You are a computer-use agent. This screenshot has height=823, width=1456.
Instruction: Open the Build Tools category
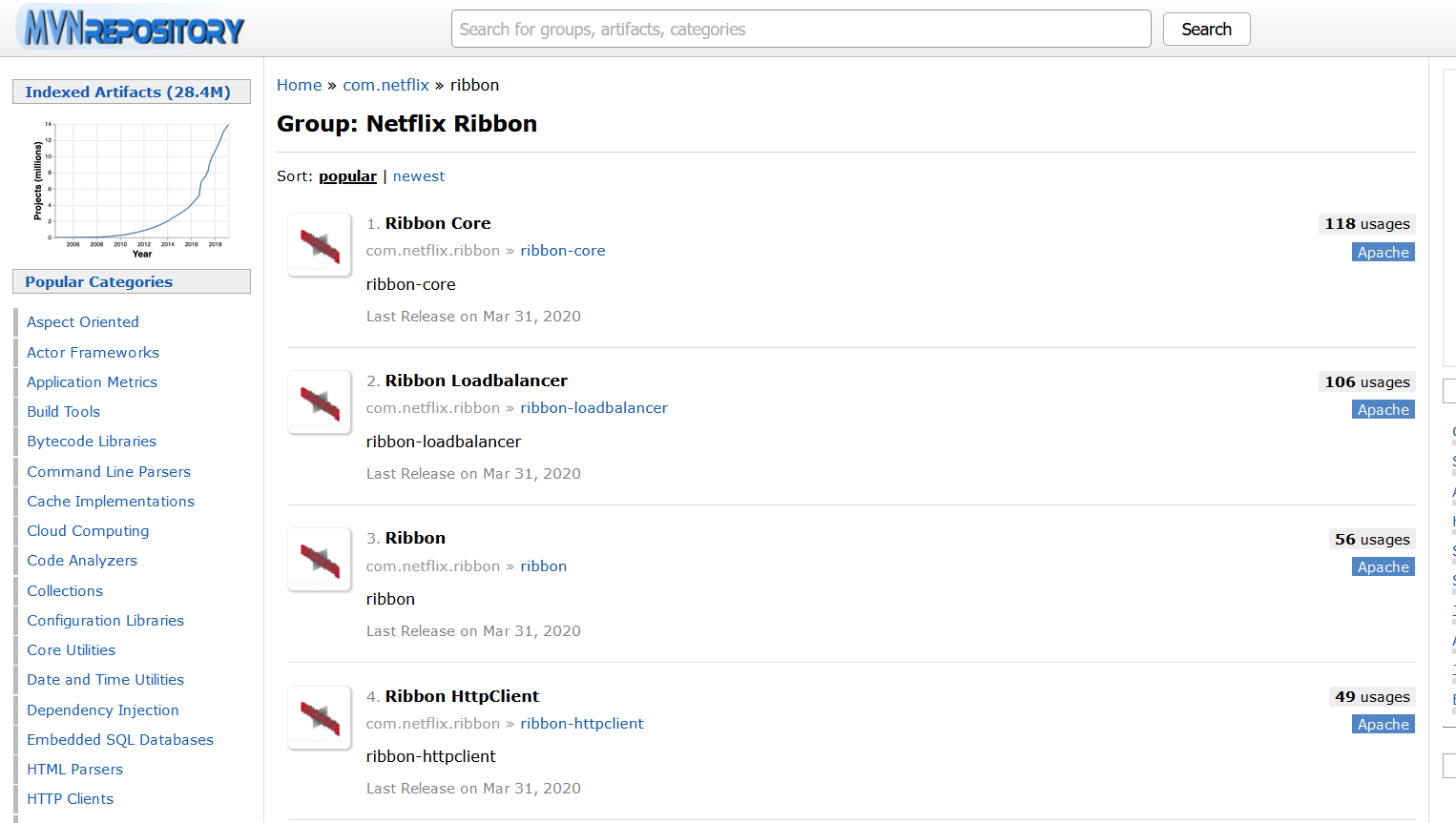[x=63, y=412]
